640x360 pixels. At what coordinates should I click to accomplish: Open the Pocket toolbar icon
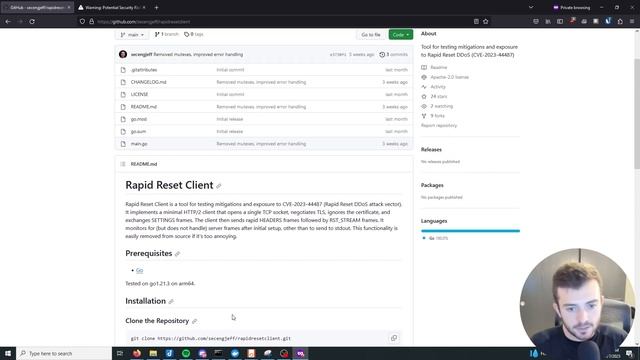(x=536, y=21)
